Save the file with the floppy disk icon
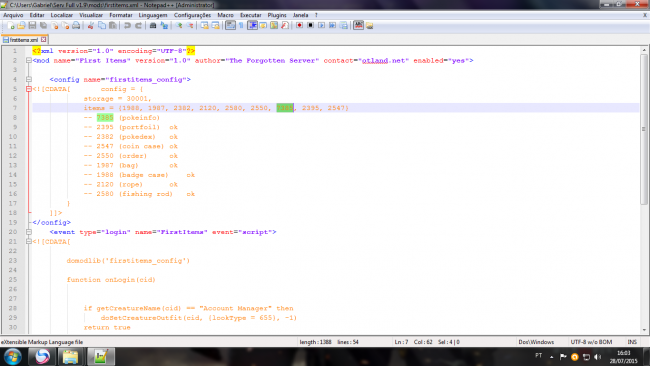Screen dimensions: 650x366 32,26
